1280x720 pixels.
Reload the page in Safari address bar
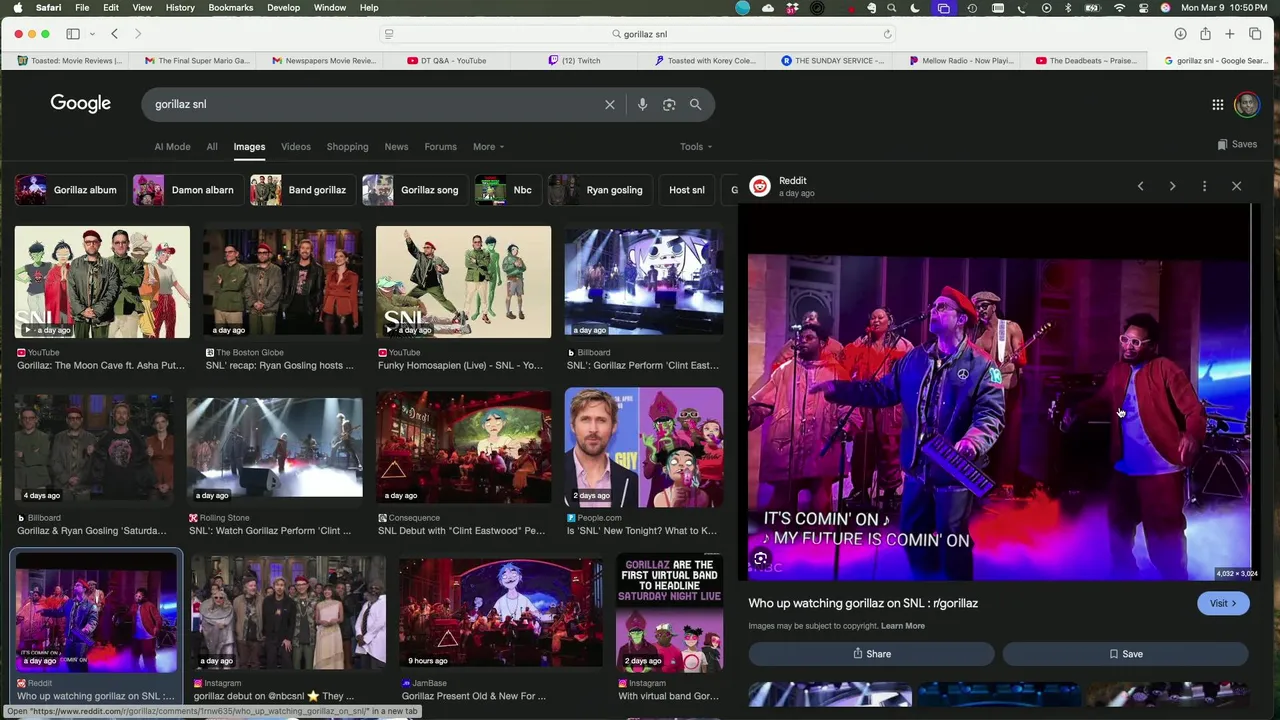pos(887,34)
